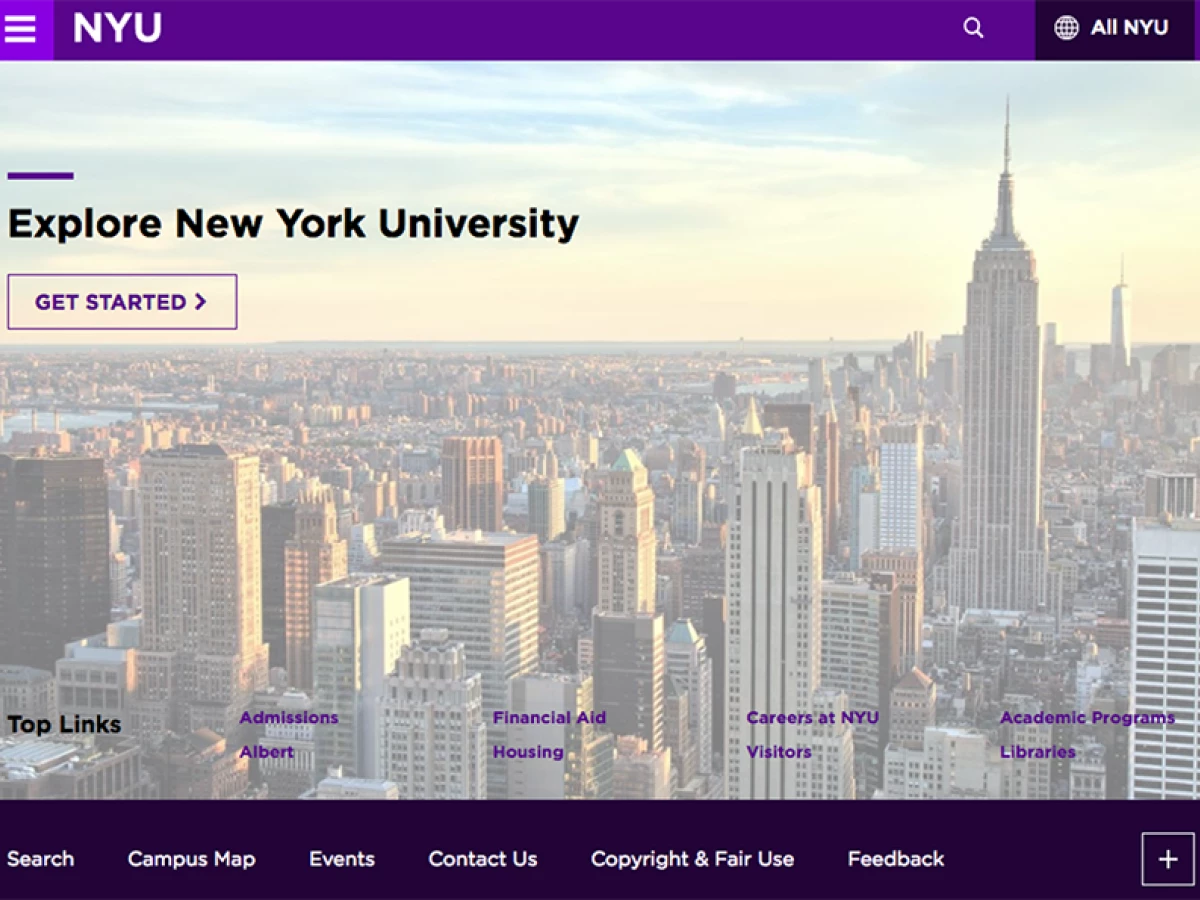This screenshot has width=1200, height=900.
Task: Go to Housing
Action: point(528,752)
